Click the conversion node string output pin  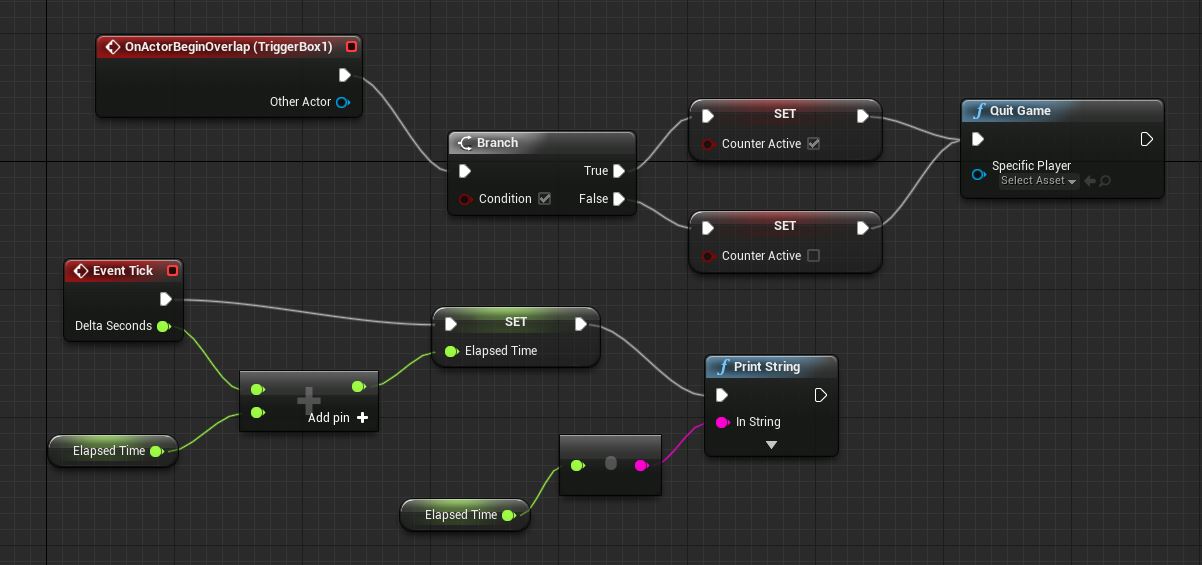pyautogui.click(x=642, y=465)
